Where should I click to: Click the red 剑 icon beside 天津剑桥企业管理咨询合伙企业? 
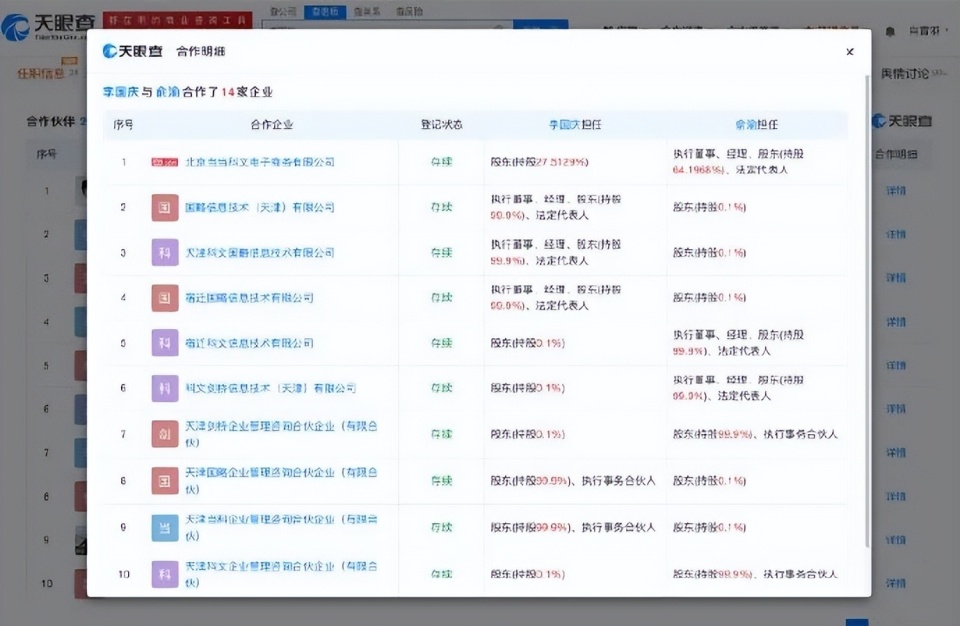pos(165,434)
